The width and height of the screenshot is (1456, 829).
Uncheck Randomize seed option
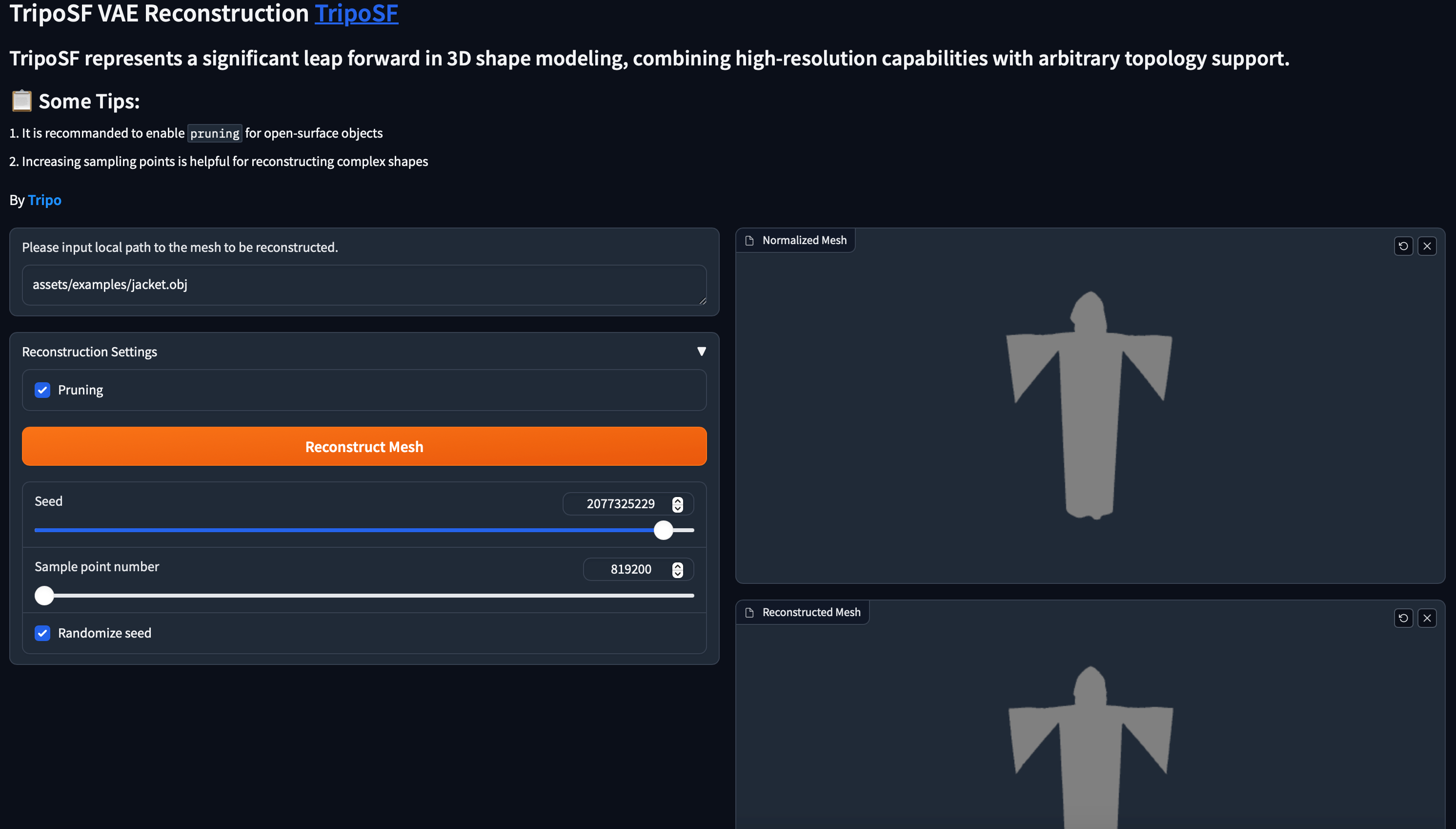click(42, 633)
